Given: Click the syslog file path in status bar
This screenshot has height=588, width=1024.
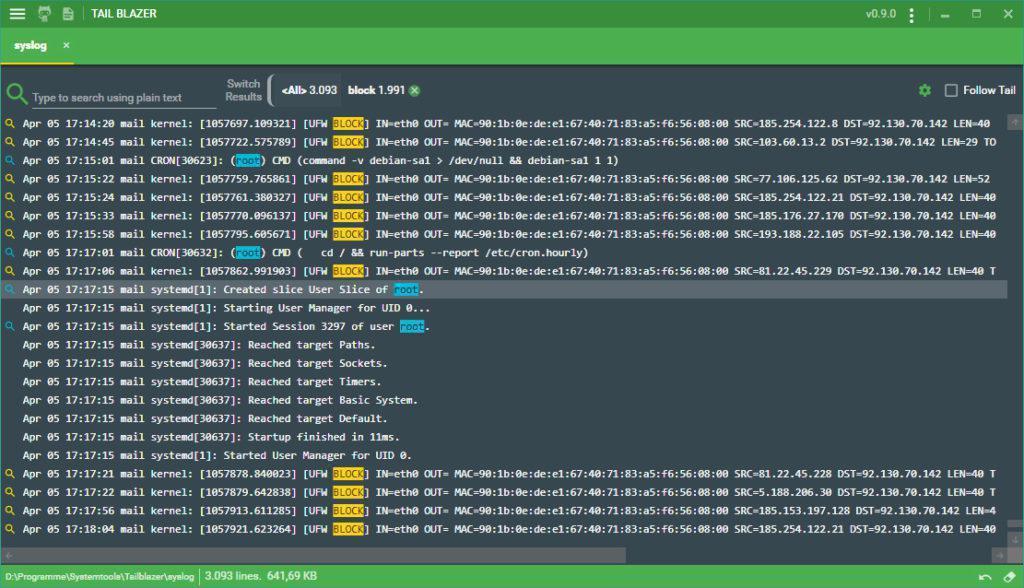Looking at the screenshot, I should tap(99, 576).
